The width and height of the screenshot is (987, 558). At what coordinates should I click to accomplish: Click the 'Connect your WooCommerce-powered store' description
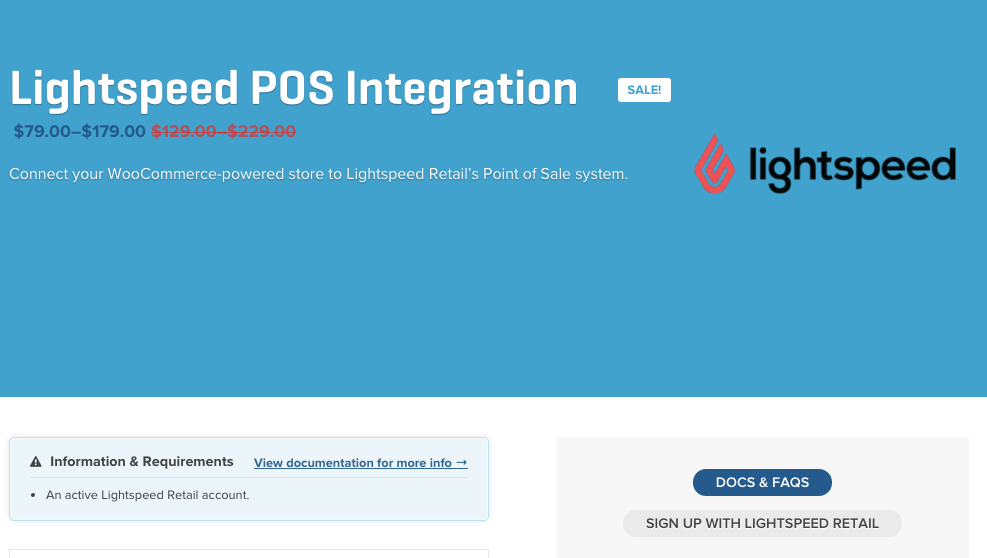[x=319, y=174]
